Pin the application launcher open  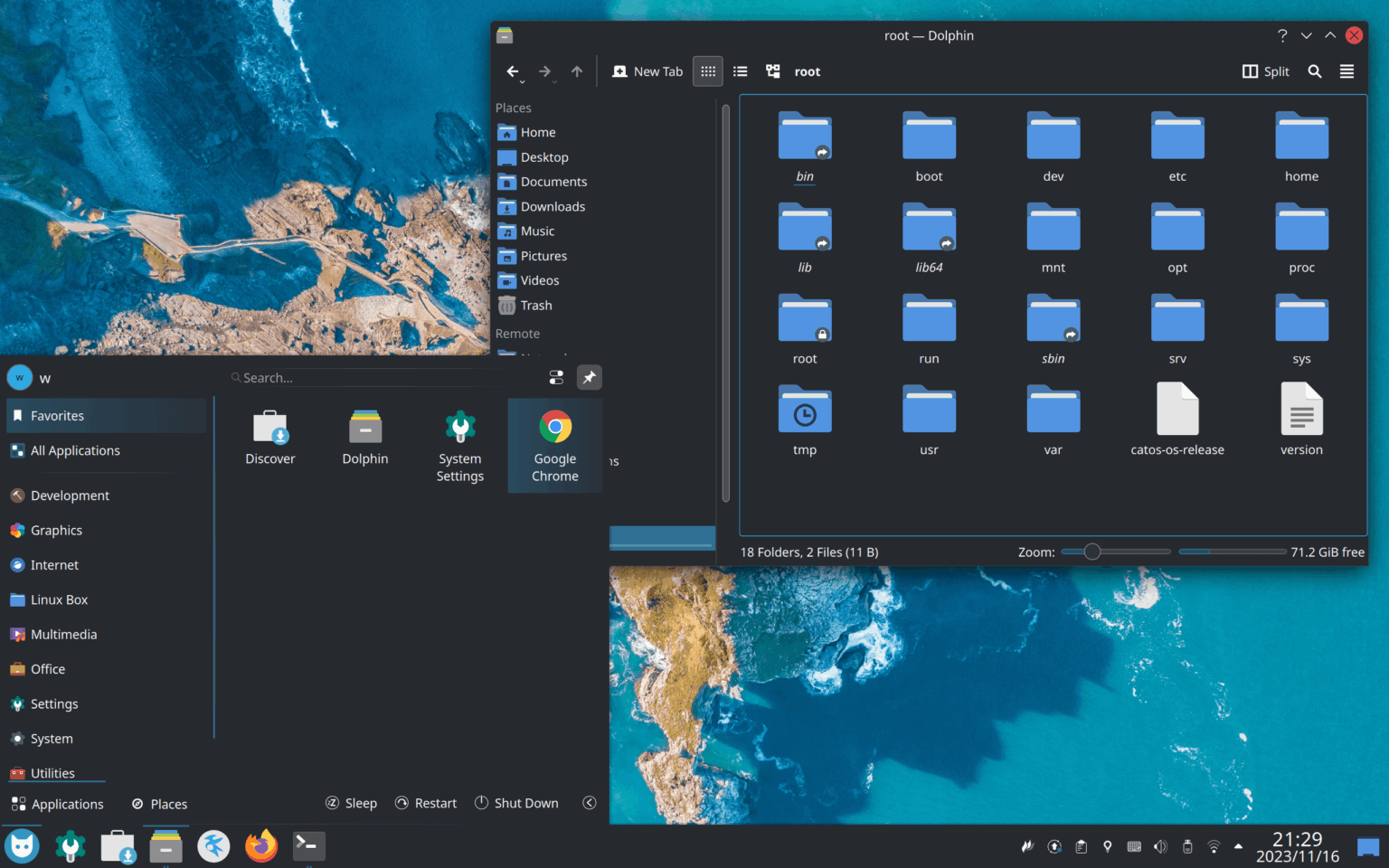pyautogui.click(x=589, y=377)
